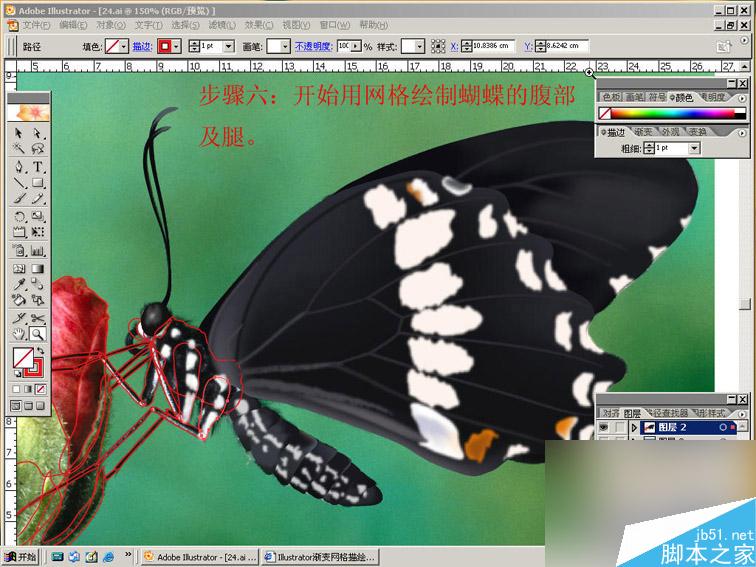Screen dimensions: 756x567
Task: Select the Free Transform tool
Action: point(37,232)
